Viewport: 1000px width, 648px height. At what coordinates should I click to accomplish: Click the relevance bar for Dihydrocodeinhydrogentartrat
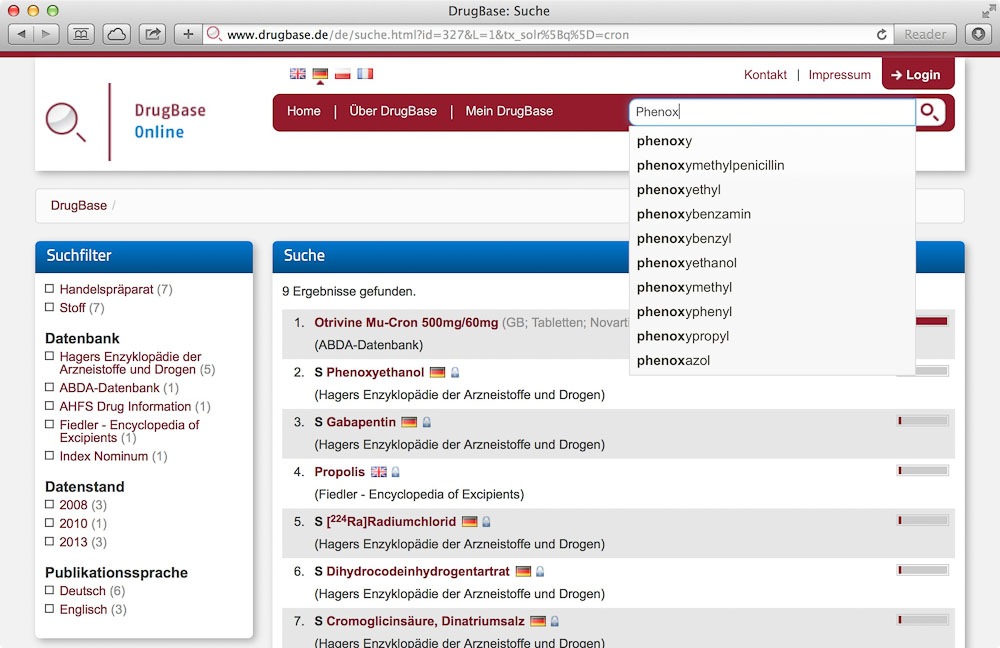(923, 570)
